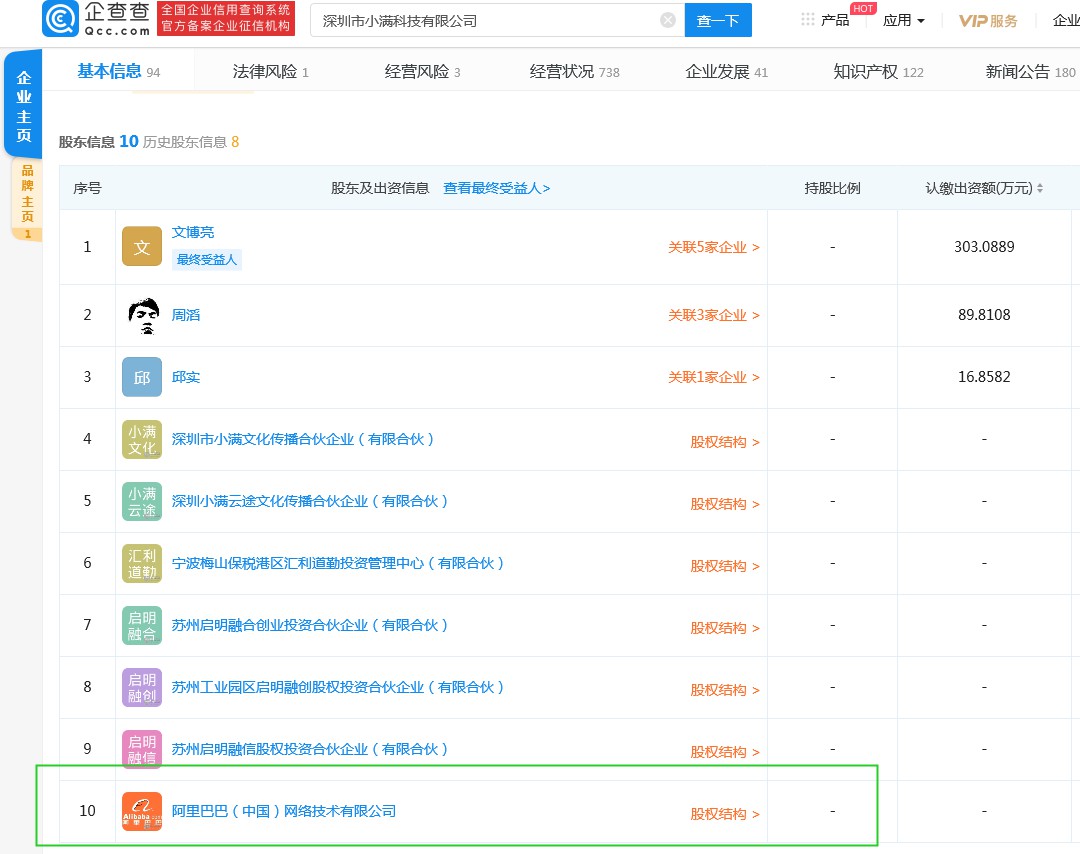Viewport: 1080px width, 854px height.
Task: Expand 股权结构 for 深圳小满云途文化传播
Action: click(x=725, y=504)
